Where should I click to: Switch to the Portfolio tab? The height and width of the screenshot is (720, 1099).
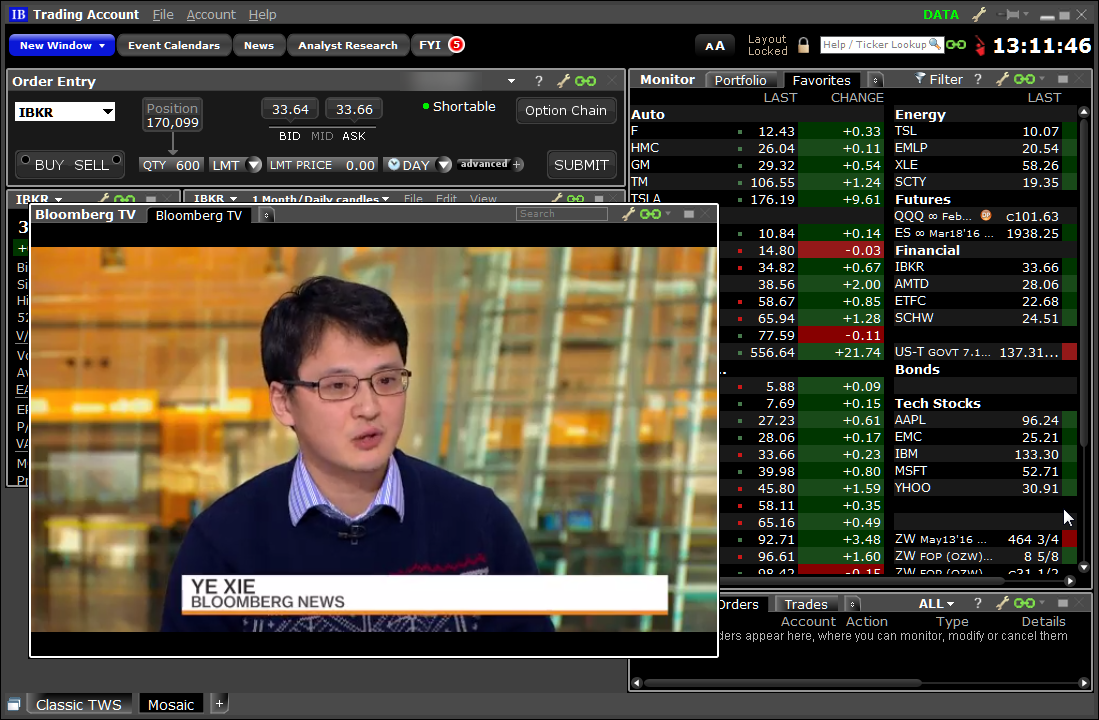[740, 80]
